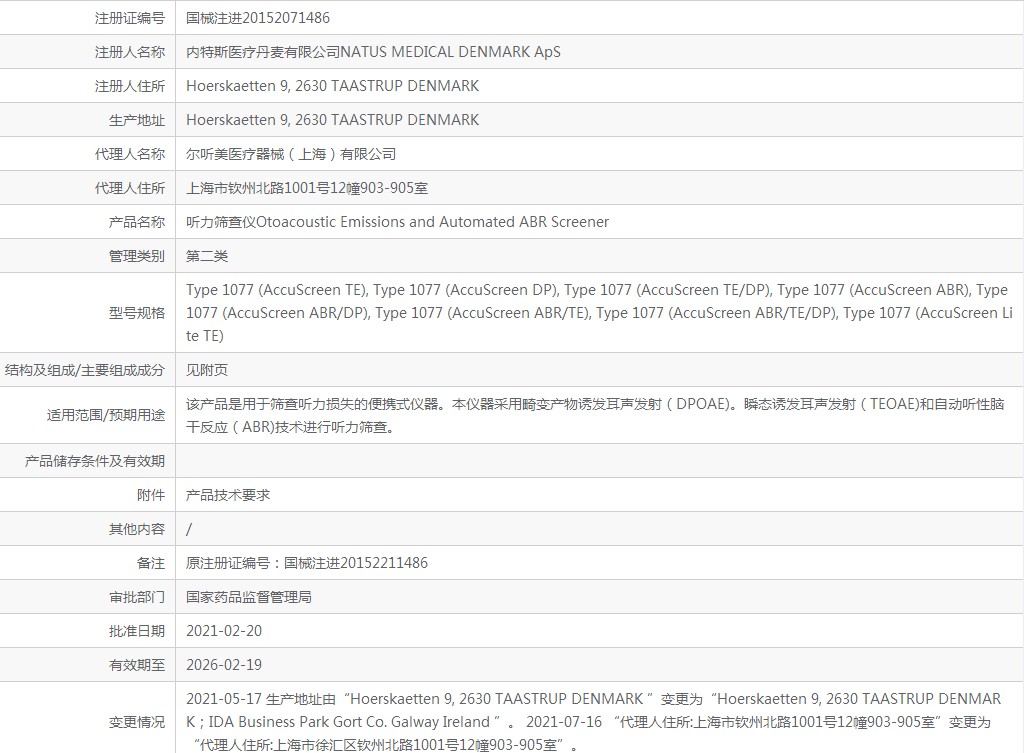1024x753 pixels.
Task: Select the Type 1077 AccuScreen model list
Action: pyautogui.click(x=599, y=313)
